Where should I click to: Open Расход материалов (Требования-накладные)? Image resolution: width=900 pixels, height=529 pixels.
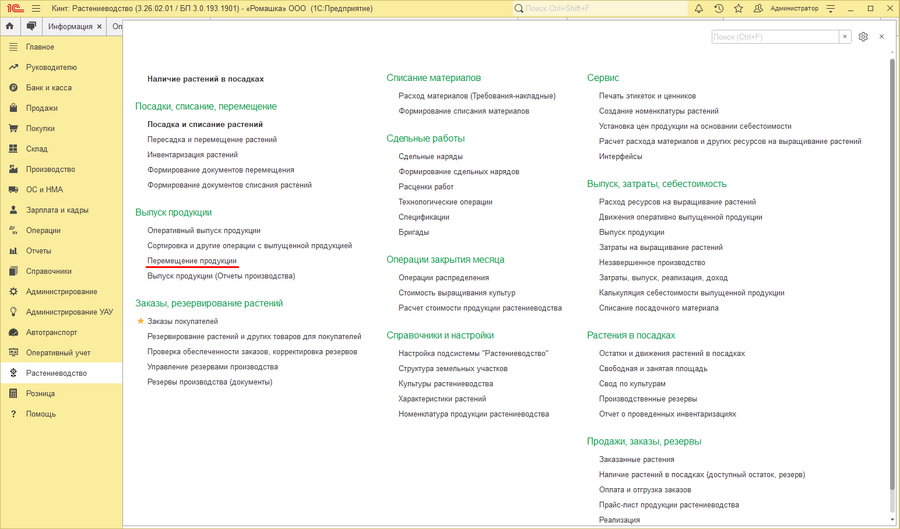coord(477,96)
